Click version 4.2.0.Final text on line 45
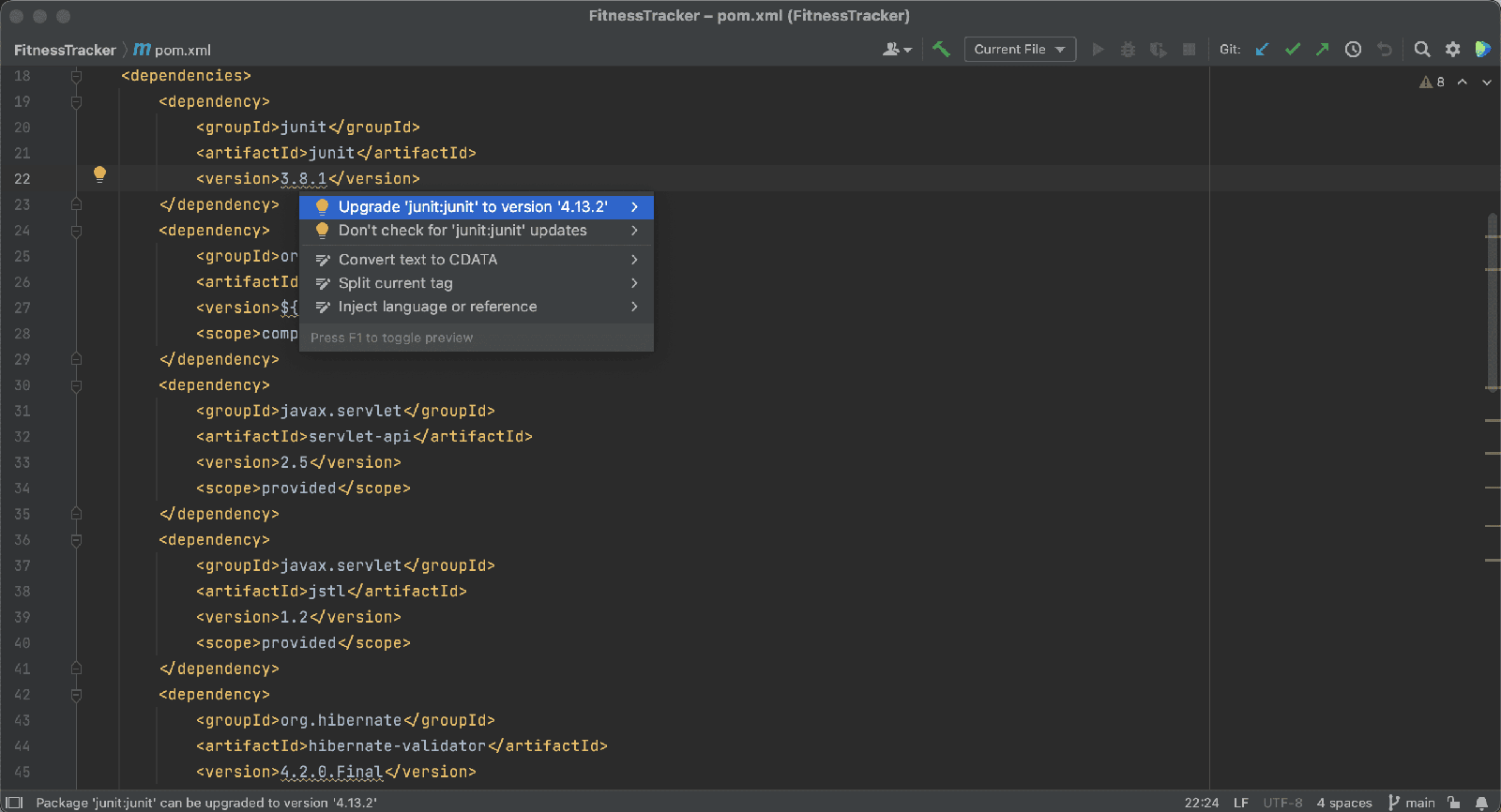 click(332, 773)
